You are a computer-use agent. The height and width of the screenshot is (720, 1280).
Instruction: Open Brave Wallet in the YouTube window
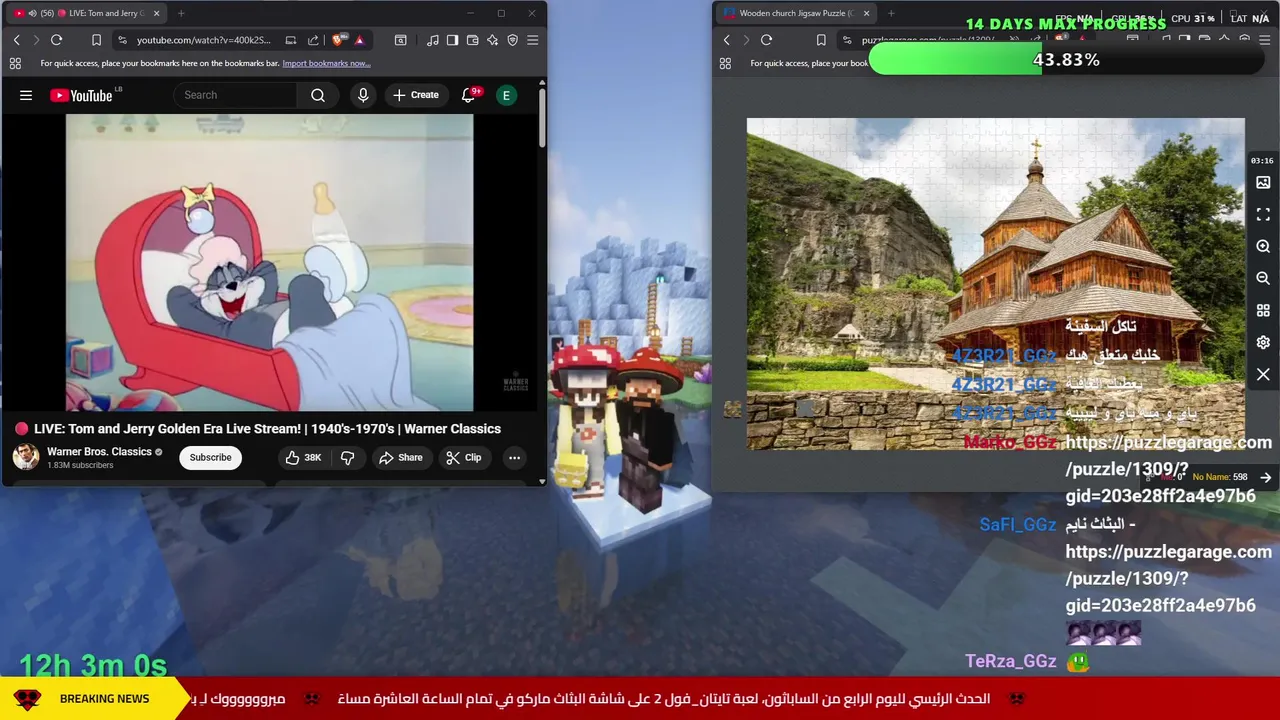(472, 40)
